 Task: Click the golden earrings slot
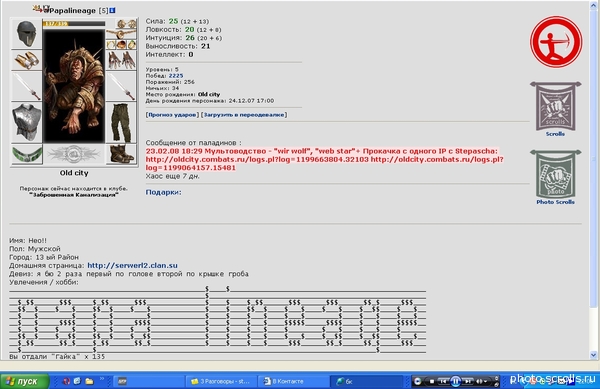click(126, 24)
